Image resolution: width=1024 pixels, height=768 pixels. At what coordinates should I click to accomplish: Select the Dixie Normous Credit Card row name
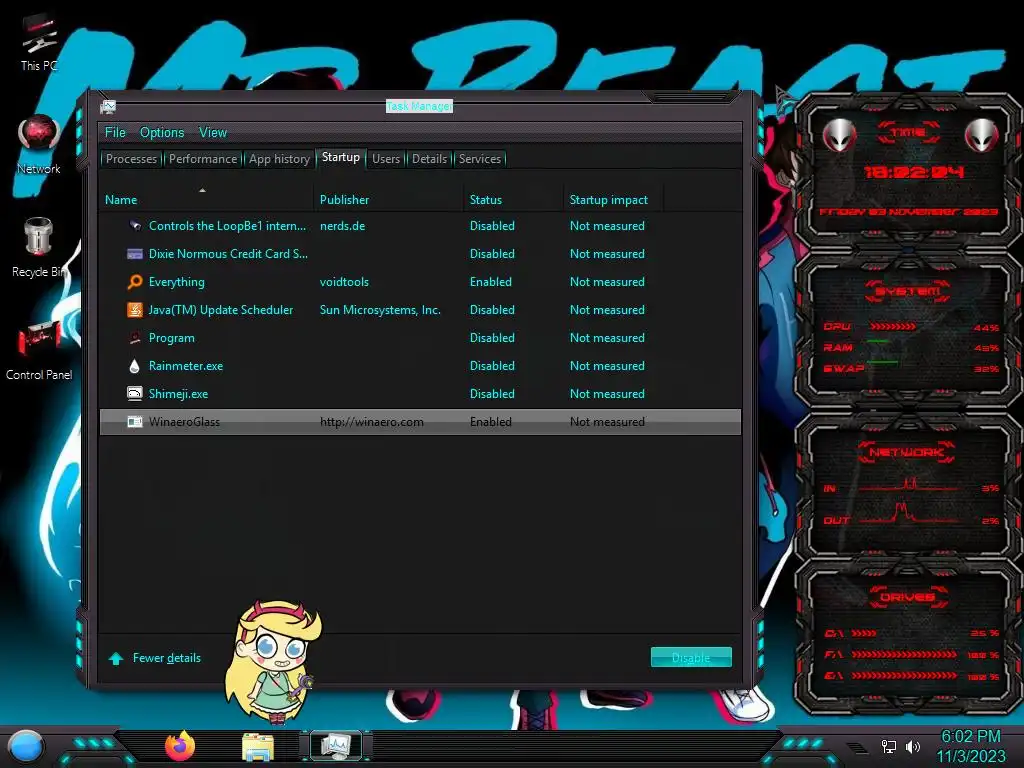pyautogui.click(x=229, y=254)
